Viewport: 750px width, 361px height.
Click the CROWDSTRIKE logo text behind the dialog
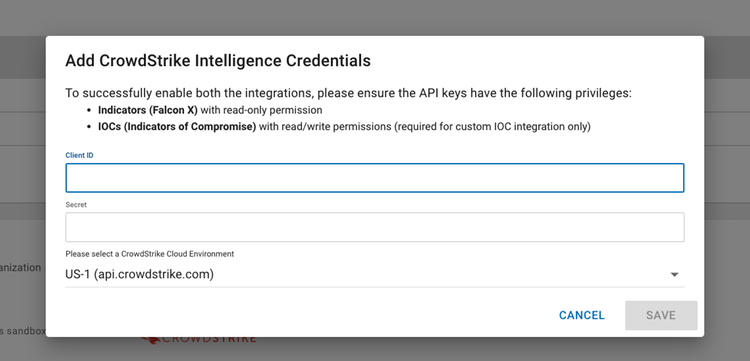coord(209,339)
